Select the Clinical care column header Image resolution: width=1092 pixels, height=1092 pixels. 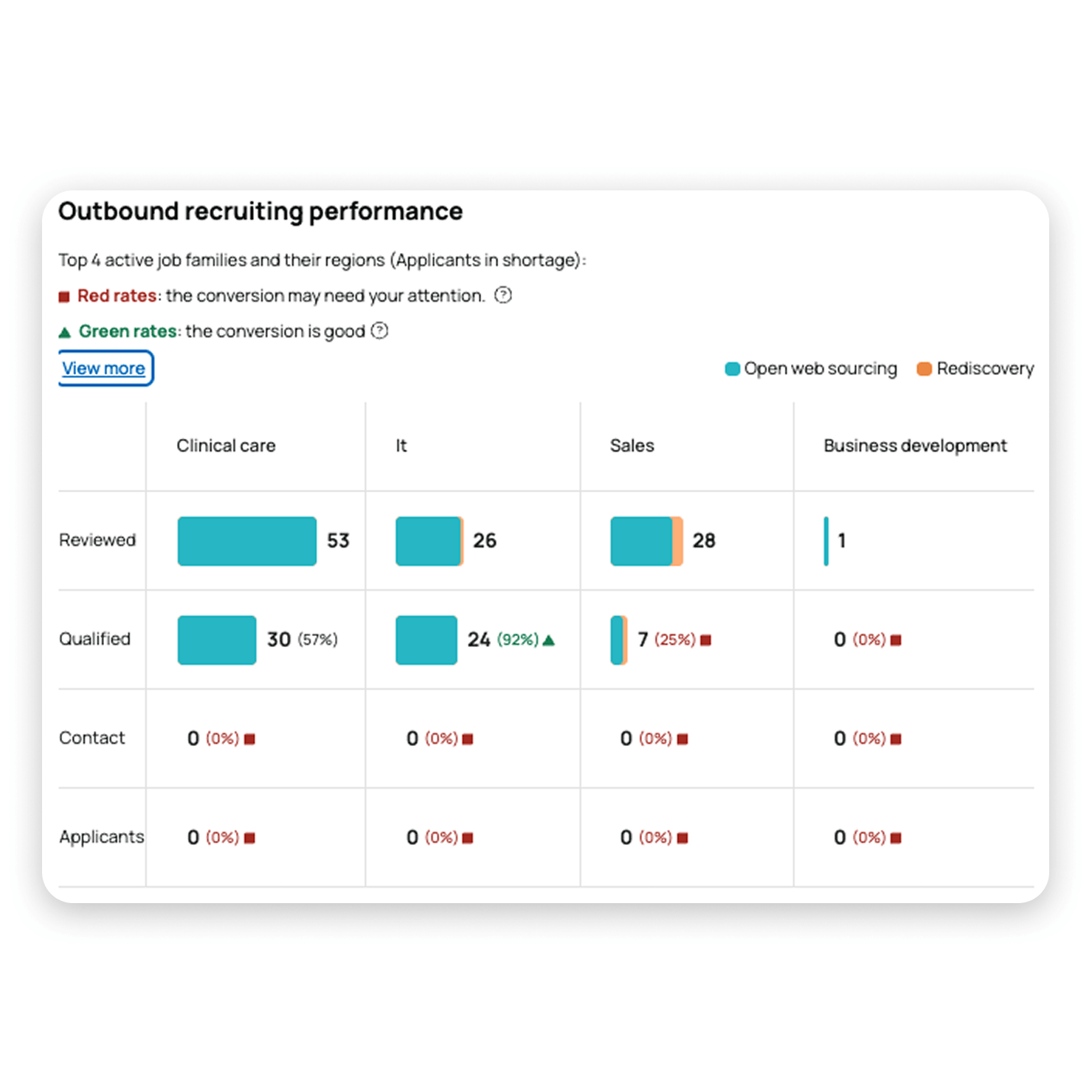226,446
